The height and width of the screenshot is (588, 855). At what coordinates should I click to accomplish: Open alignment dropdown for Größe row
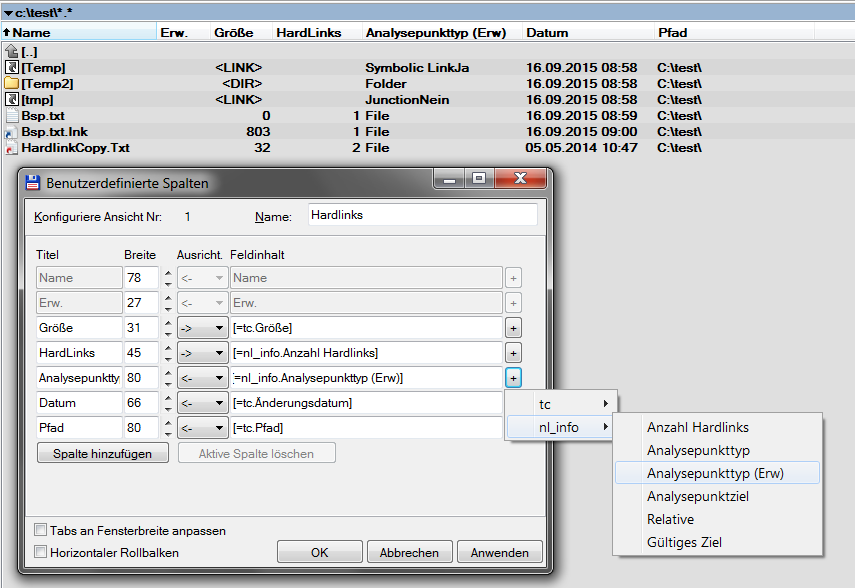(202, 328)
